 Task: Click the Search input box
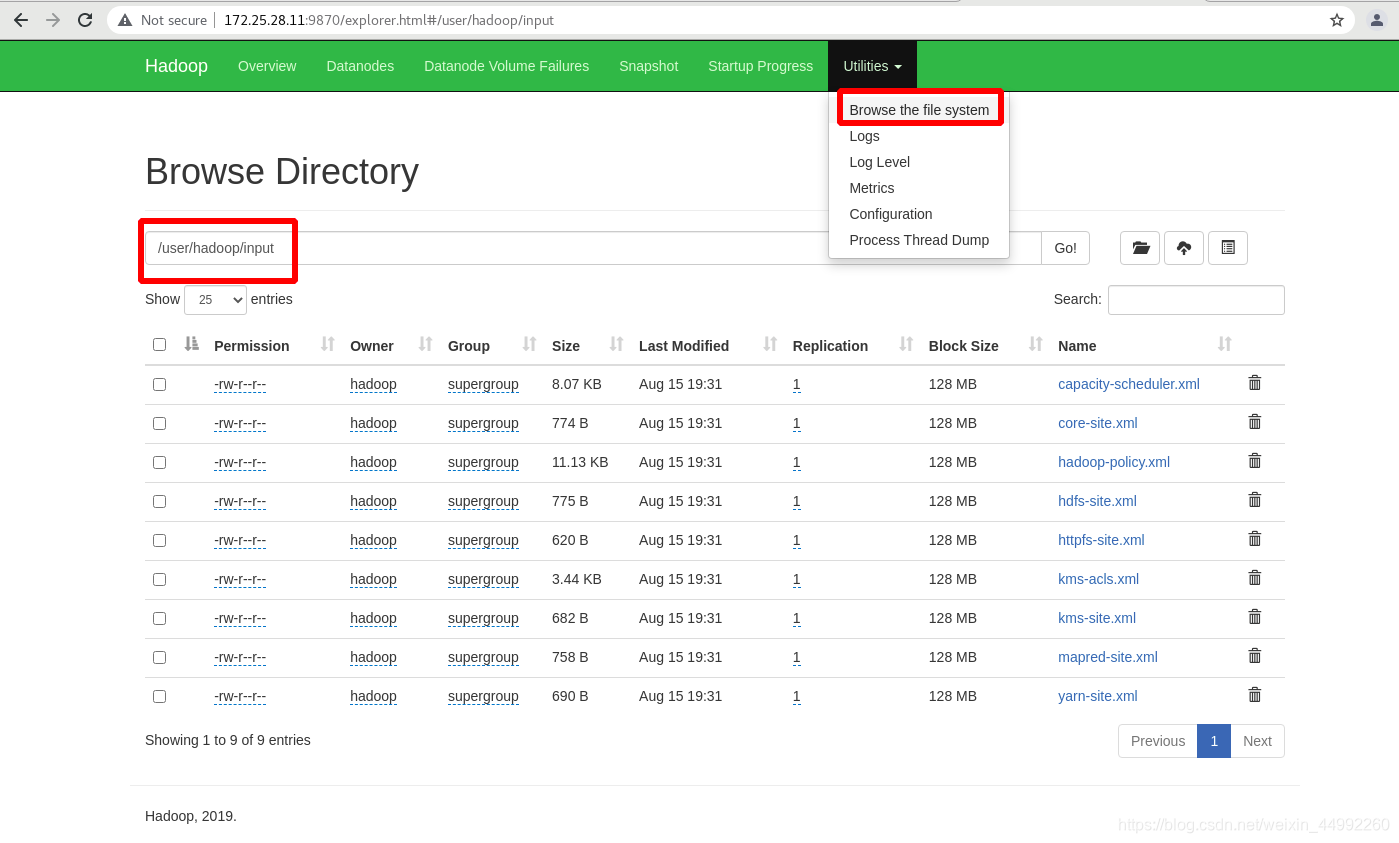(x=1196, y=300)
